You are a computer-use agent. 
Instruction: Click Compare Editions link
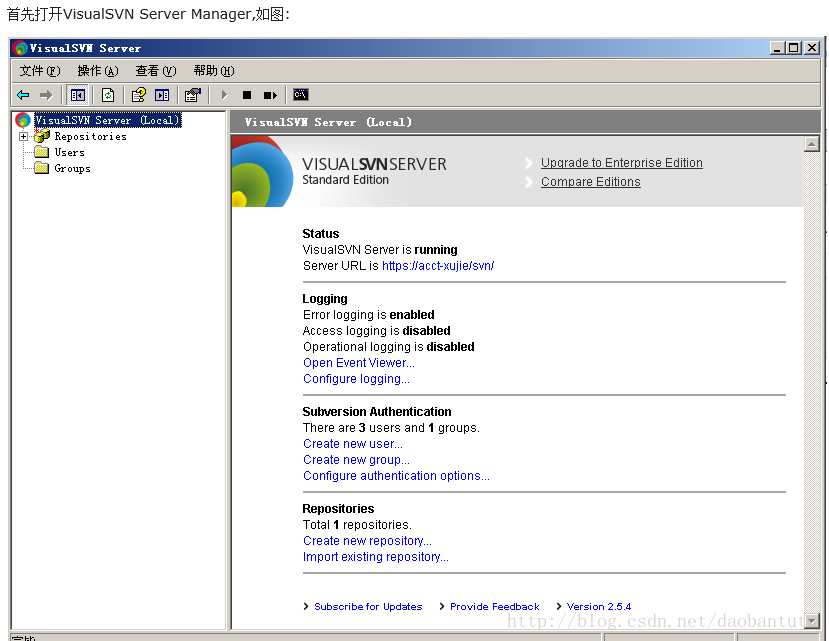coord(590,182)
